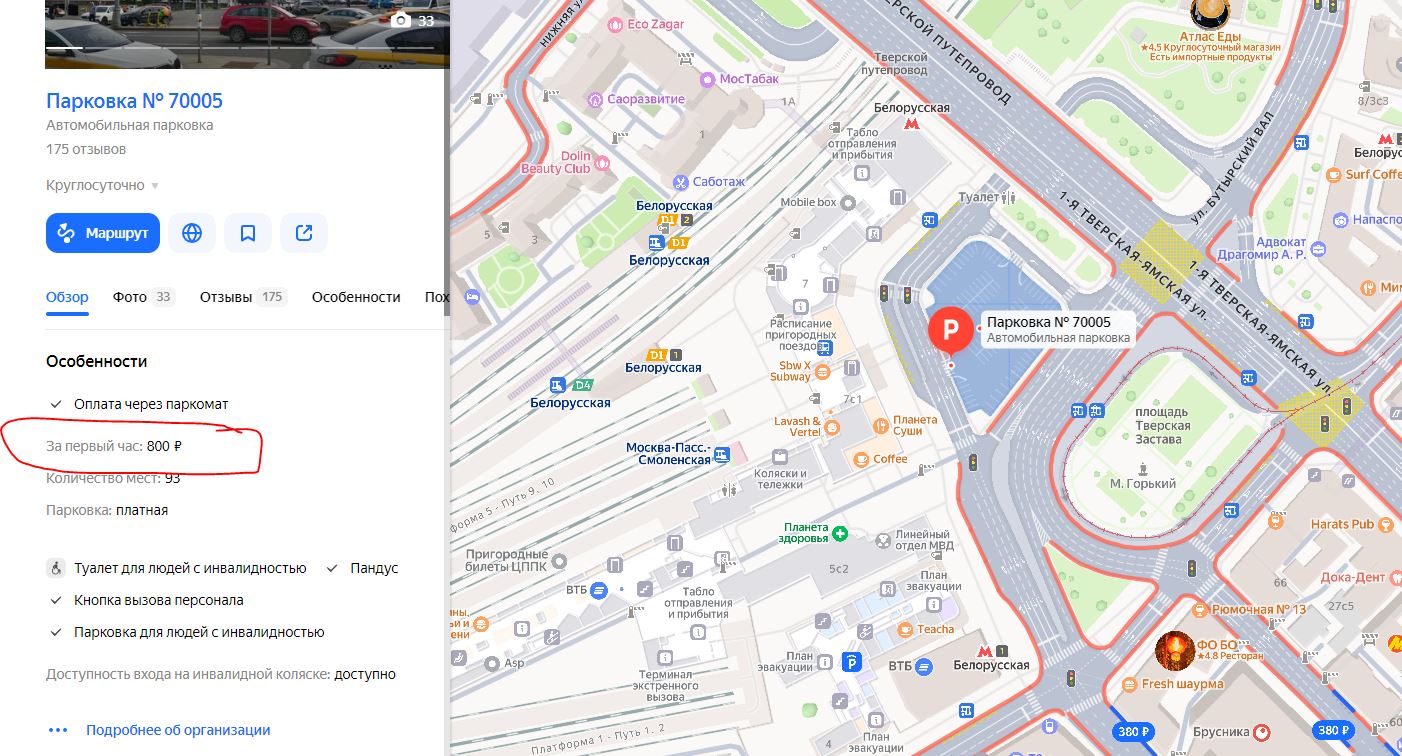Open the Парковка № 70005 title link

[x=134, y=101]
